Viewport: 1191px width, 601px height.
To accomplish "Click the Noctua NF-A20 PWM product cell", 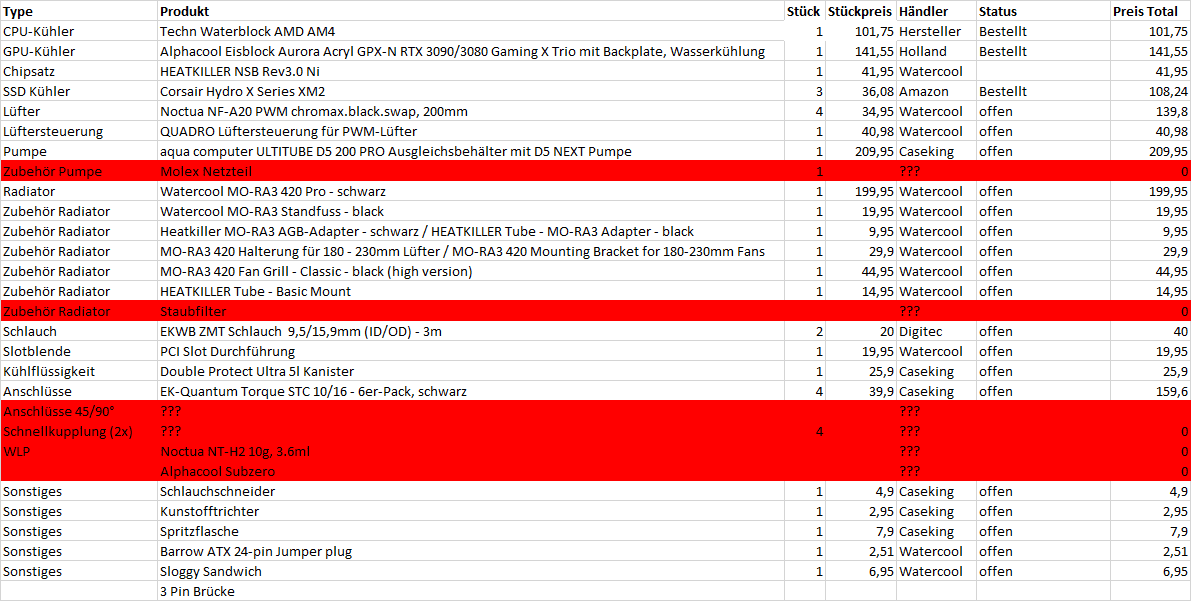I will [x=471, y=112].
